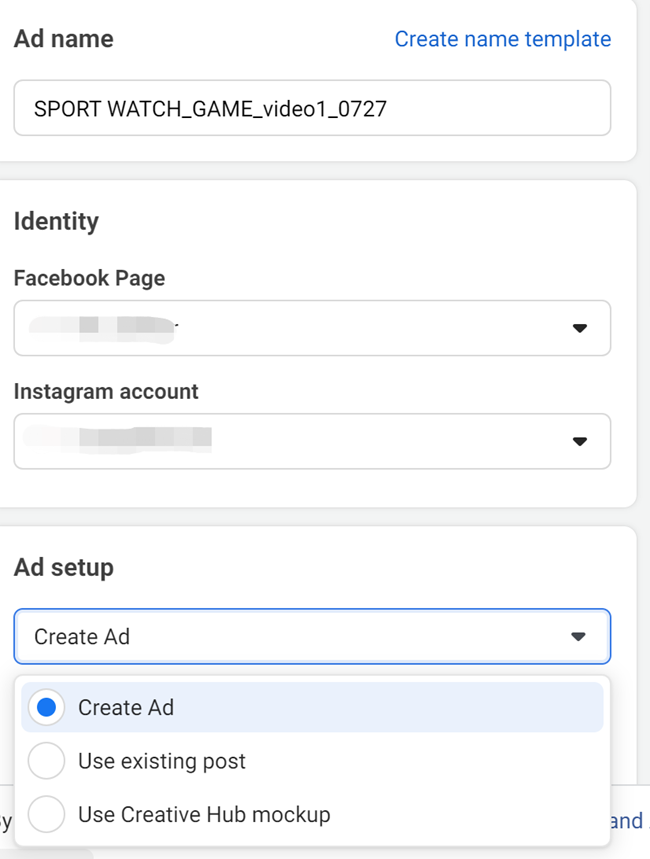Focus the Ad name text field

click(311, 108)
